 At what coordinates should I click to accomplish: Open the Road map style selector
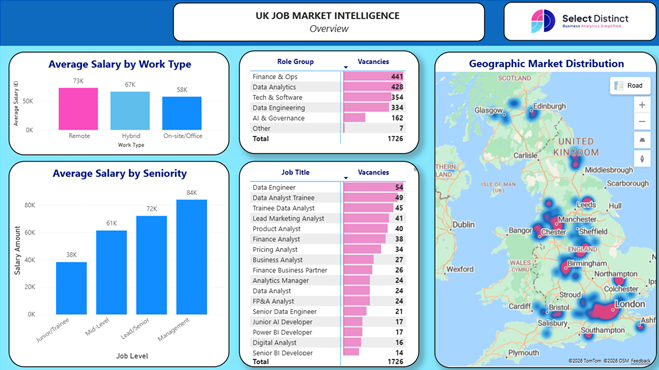point(630,86)
